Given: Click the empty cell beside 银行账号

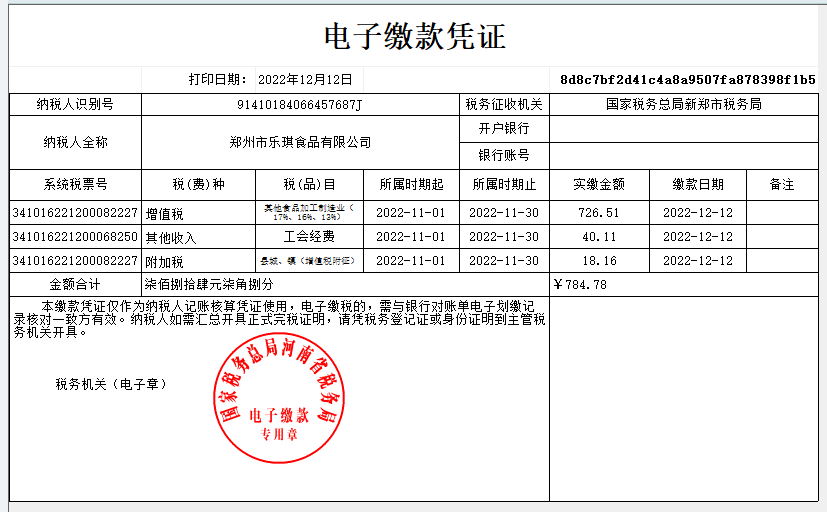Looking at the screenshot, I should click(683, 156).
